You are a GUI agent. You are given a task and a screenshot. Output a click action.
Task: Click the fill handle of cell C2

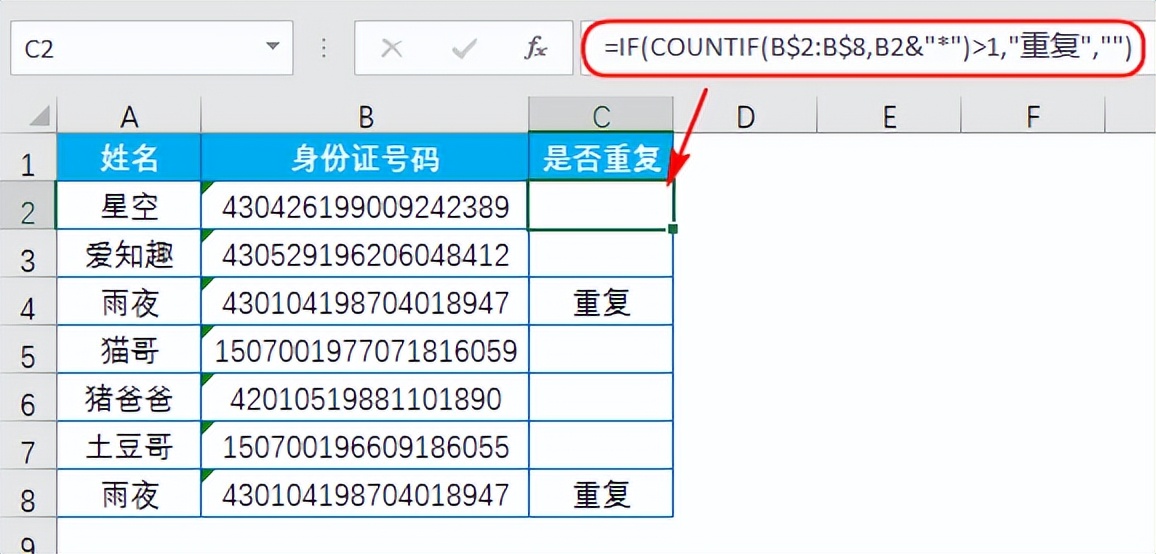[673, 229]
